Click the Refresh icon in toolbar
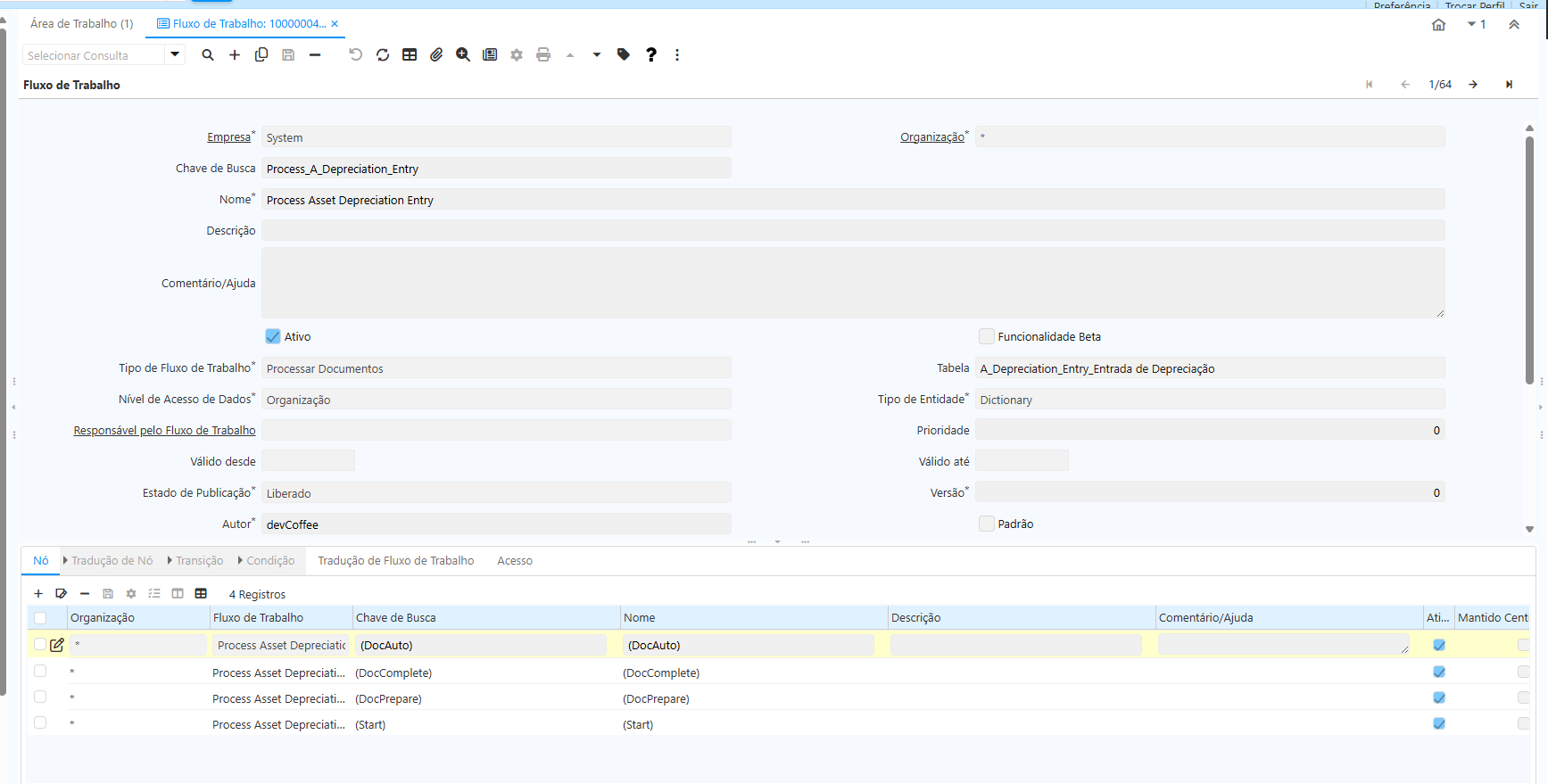 383,55
